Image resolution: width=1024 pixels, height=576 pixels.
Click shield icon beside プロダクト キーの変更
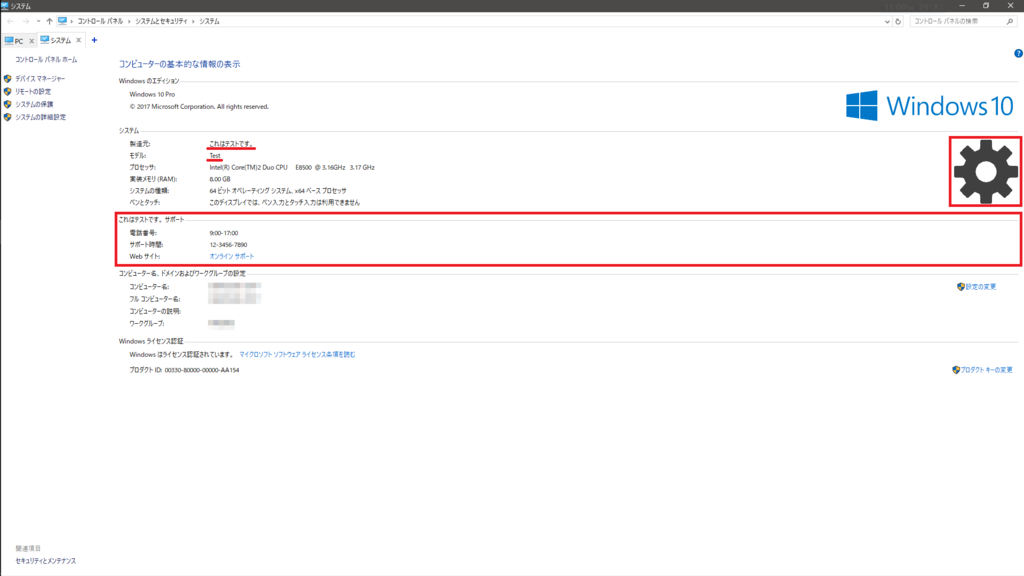pos(956,370)
